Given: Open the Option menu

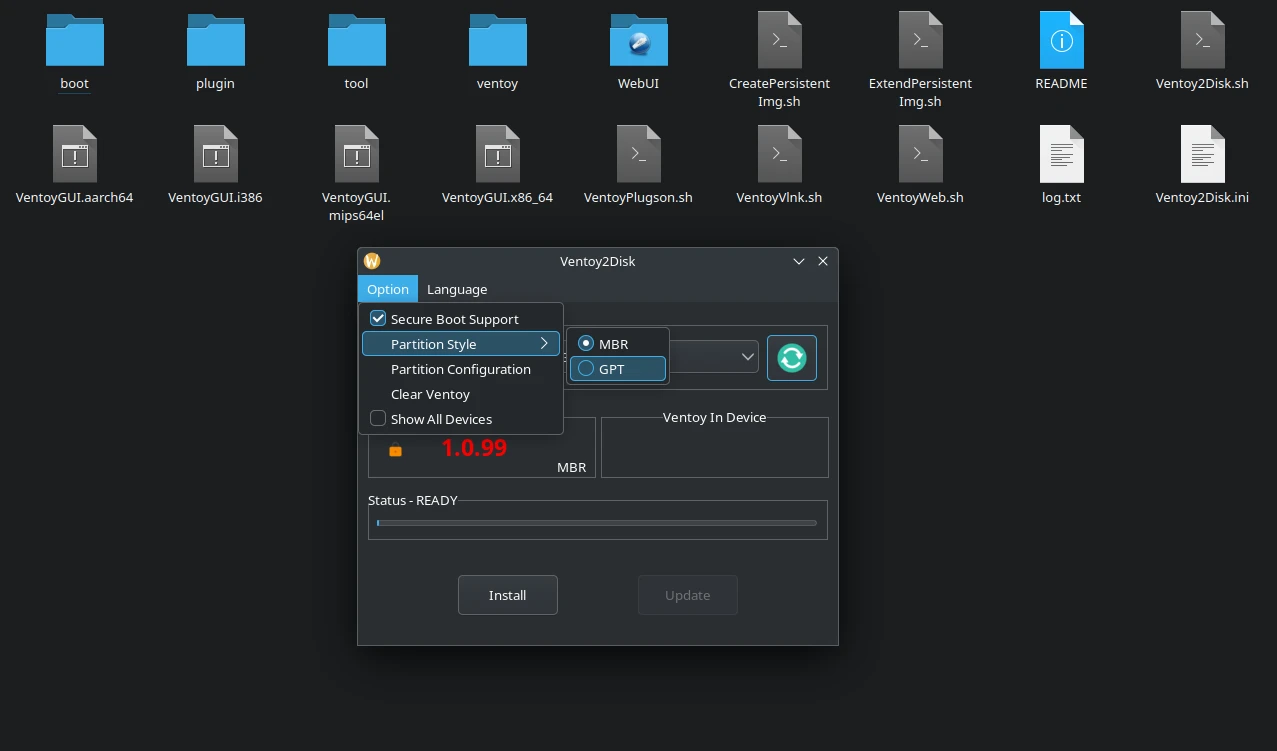Looking at the screenshot, I should pyautogui.click(x=388, y=289).
